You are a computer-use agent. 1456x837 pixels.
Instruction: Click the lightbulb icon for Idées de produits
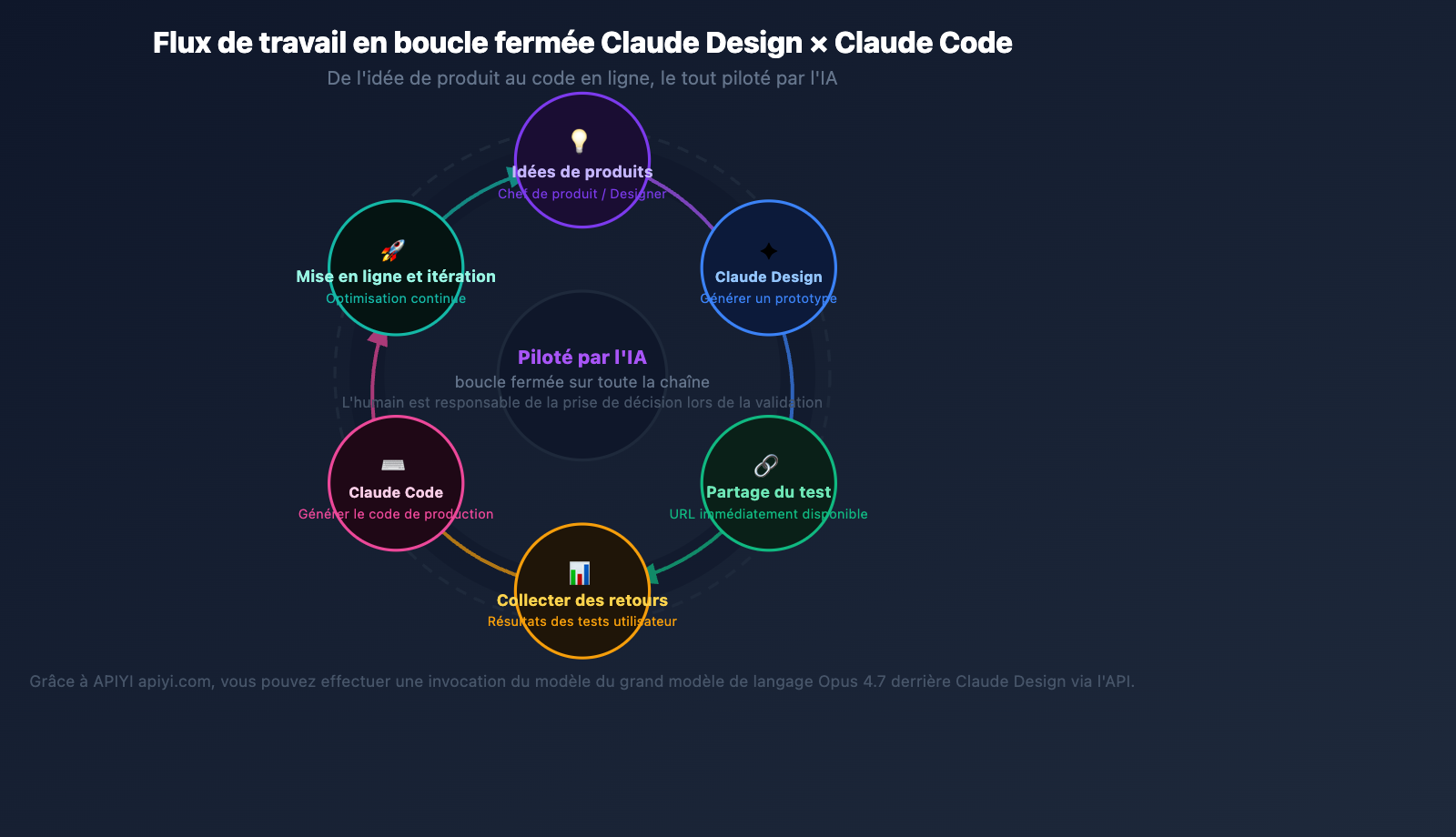coord(581,141)
